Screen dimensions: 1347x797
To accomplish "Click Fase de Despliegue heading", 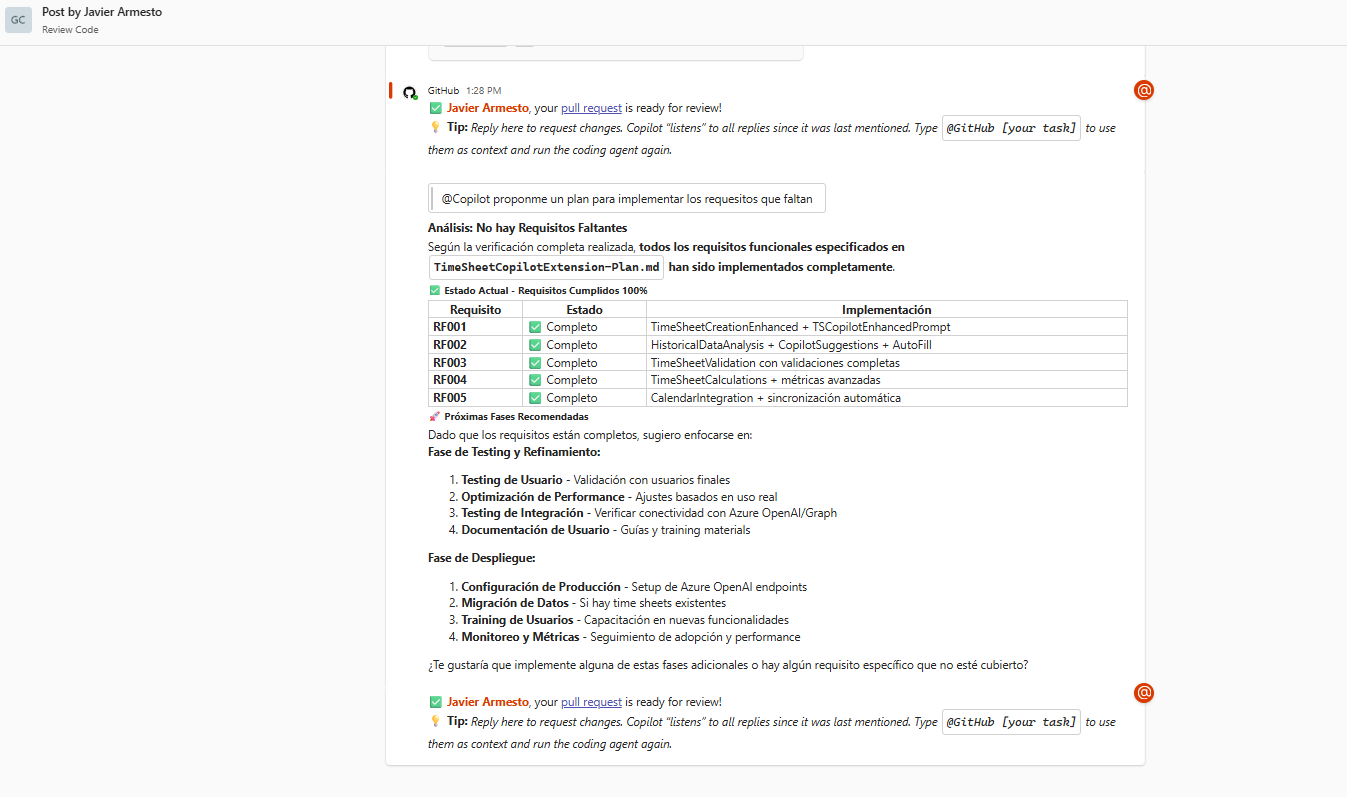I will [482, 558].
